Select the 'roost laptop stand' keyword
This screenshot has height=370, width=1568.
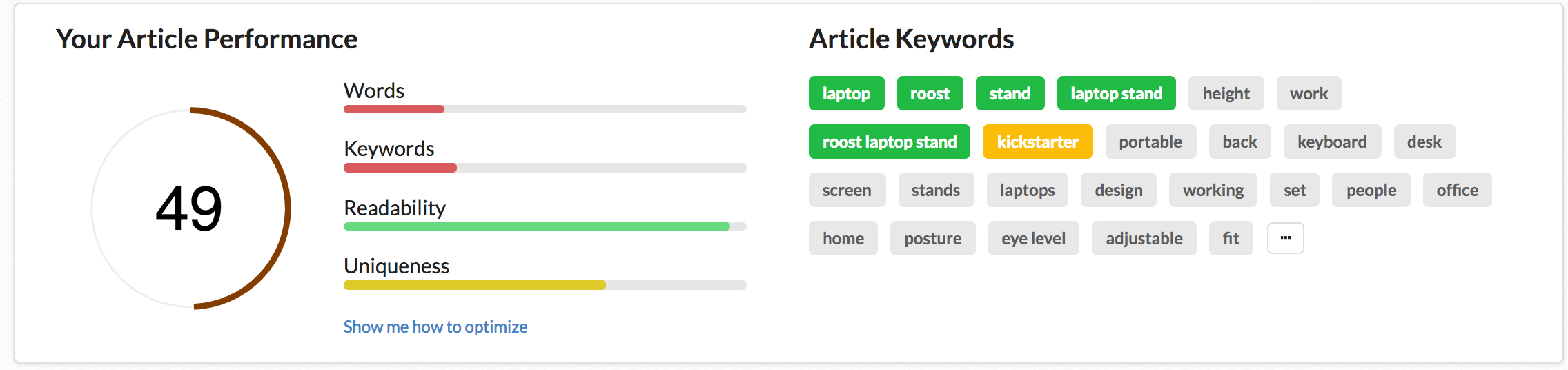click(x=889, y=142)
